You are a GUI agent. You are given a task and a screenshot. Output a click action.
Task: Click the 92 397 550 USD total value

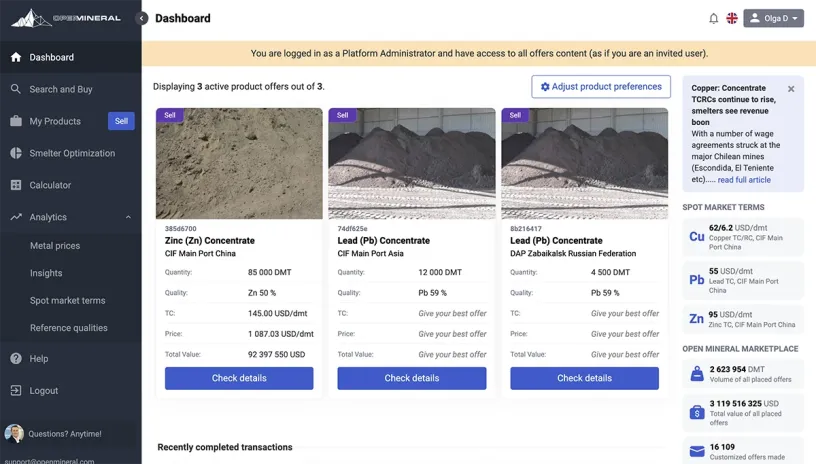tap(276, 354)
